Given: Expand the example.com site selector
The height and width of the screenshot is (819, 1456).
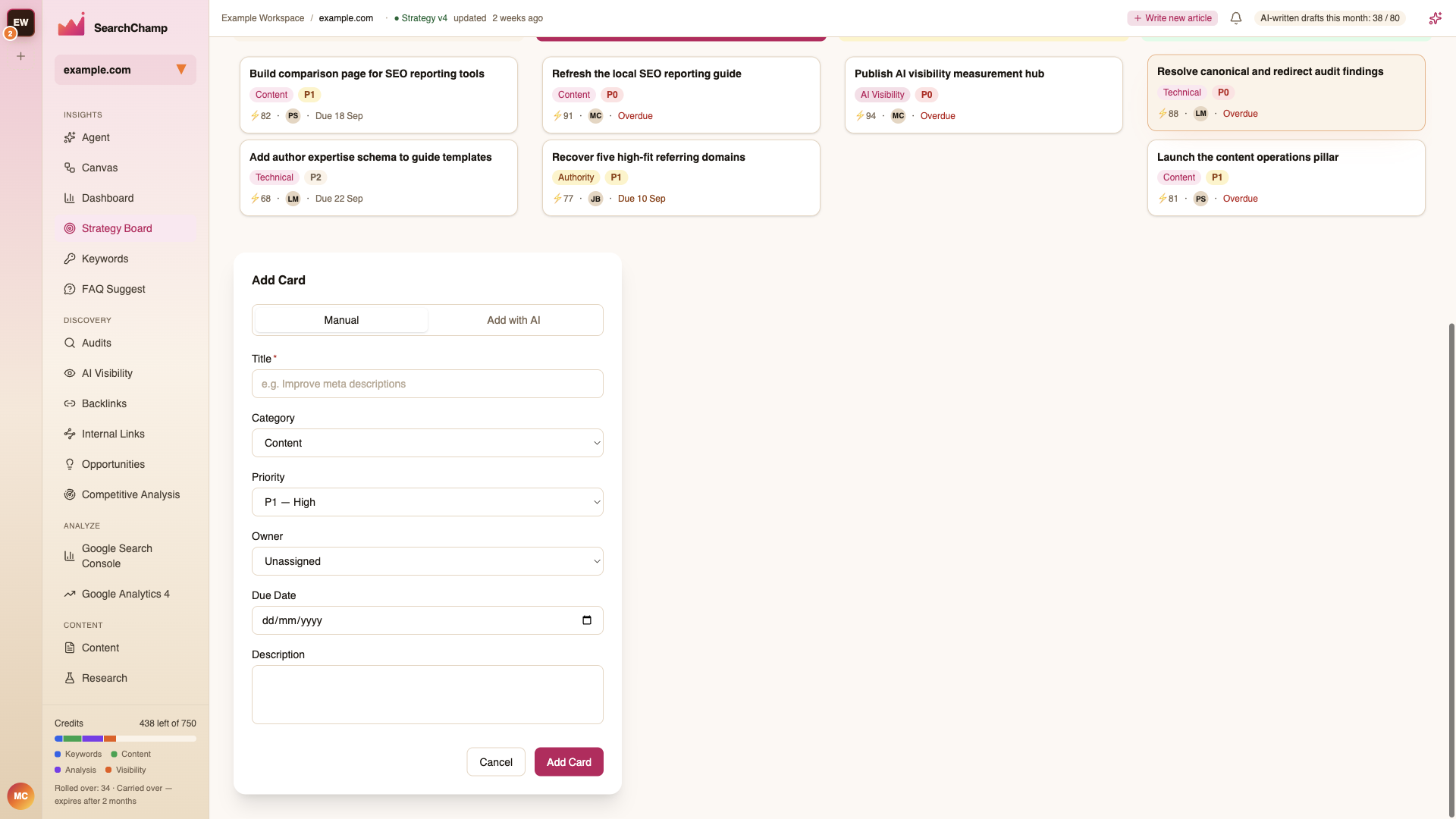Looking at the screenshot, I should (125, 70).
